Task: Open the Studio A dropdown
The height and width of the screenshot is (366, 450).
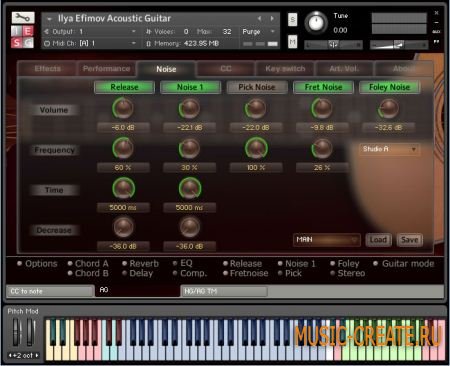Action: (389, 149)
